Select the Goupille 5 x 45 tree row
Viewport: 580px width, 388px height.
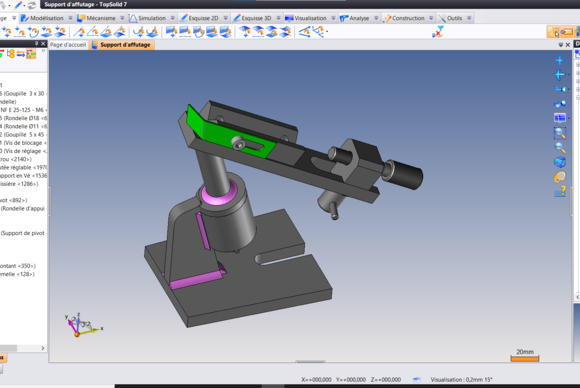tap(24, 135)
